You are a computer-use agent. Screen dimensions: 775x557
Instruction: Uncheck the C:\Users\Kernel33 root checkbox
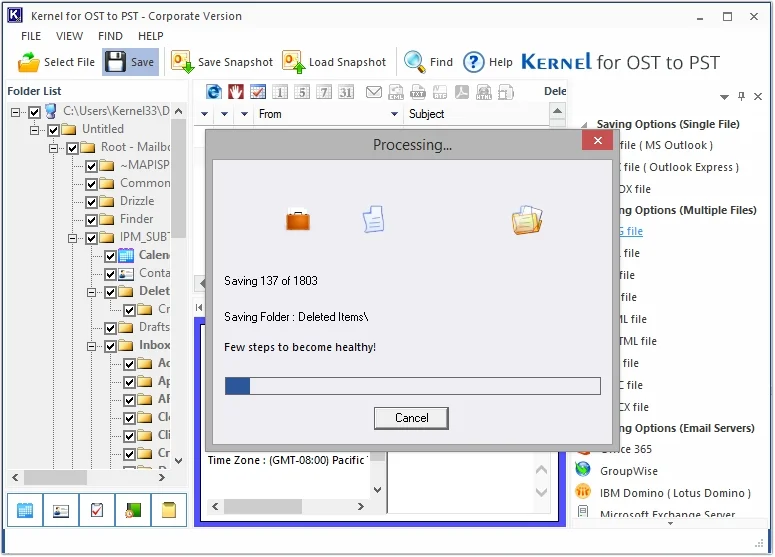point(34,112)
